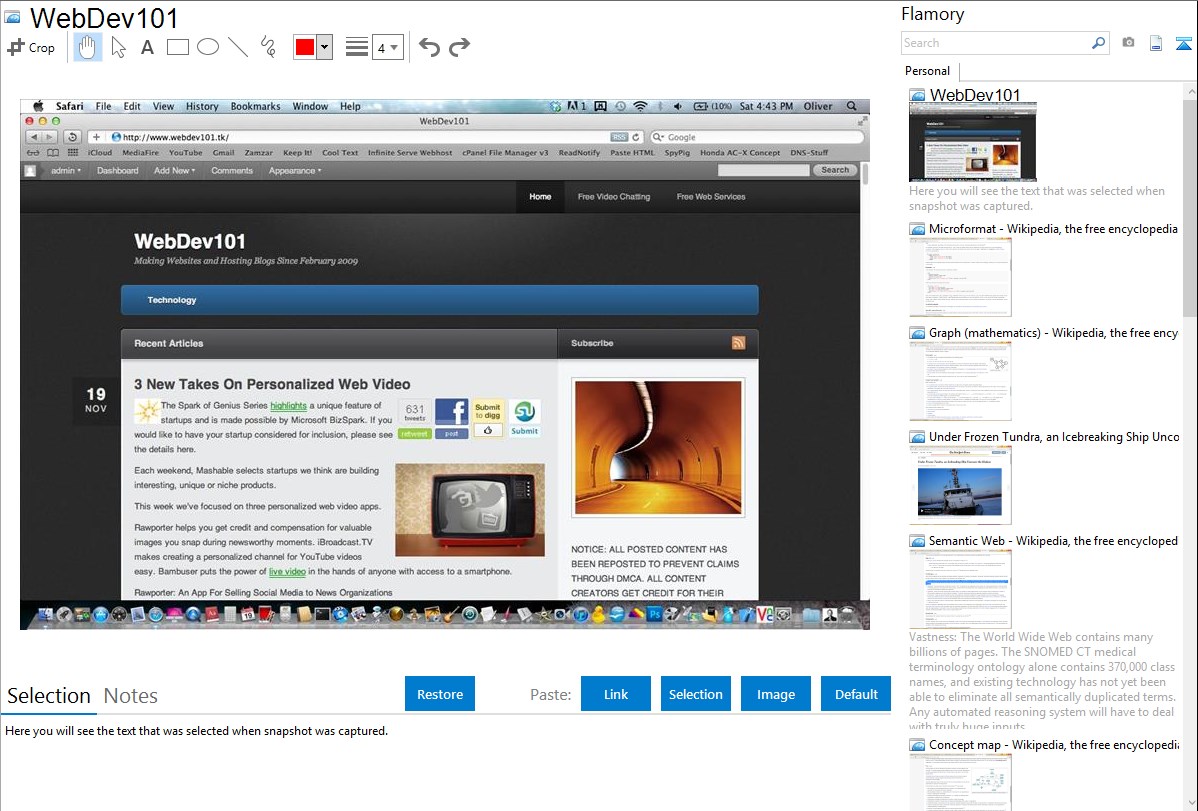1198x811 pixels.
Task: Choose the straight line tool
Action: coord(238,47)
